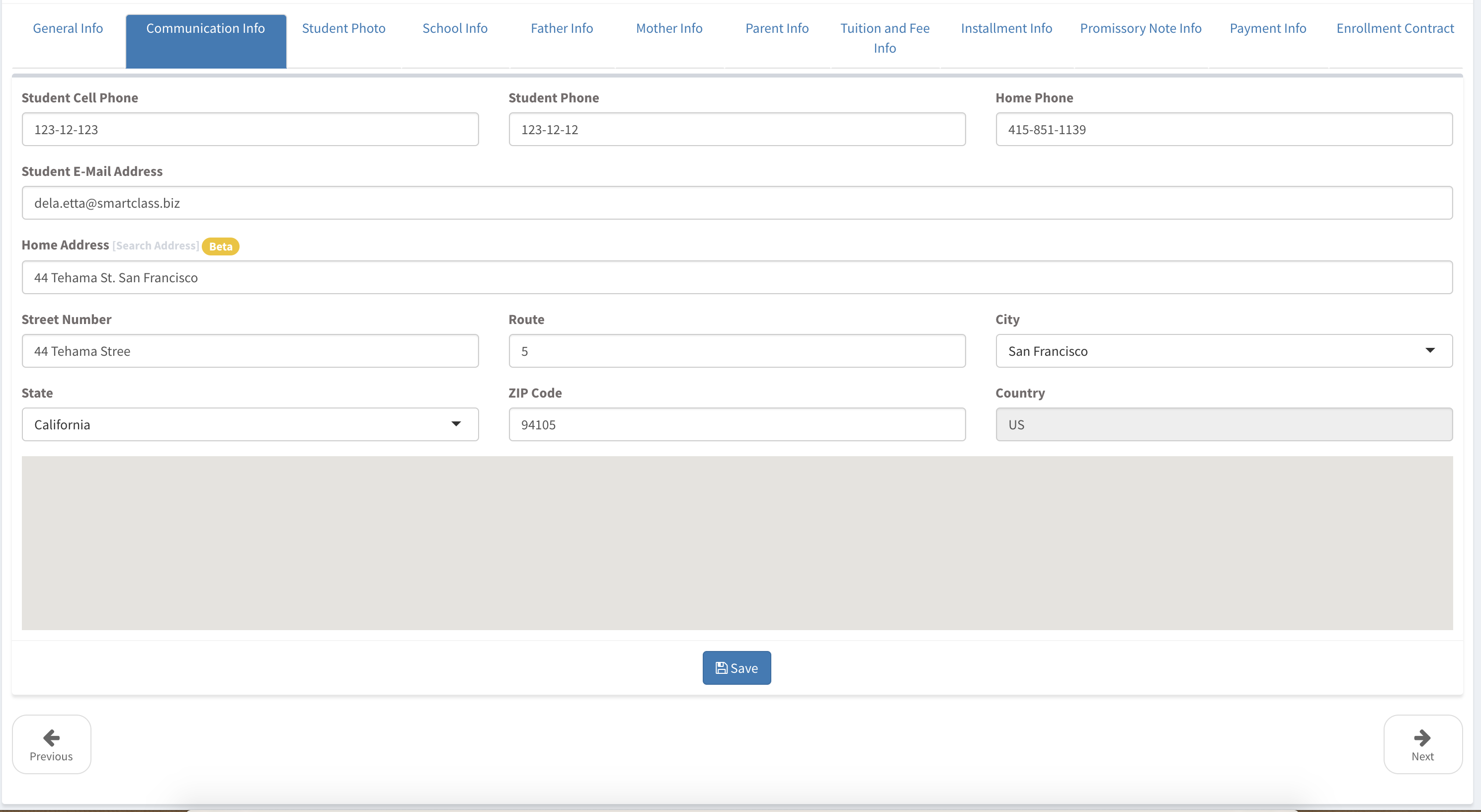Click the City dropdown caret arrow
1481x812 pixels.
[x=1430, y=350]
